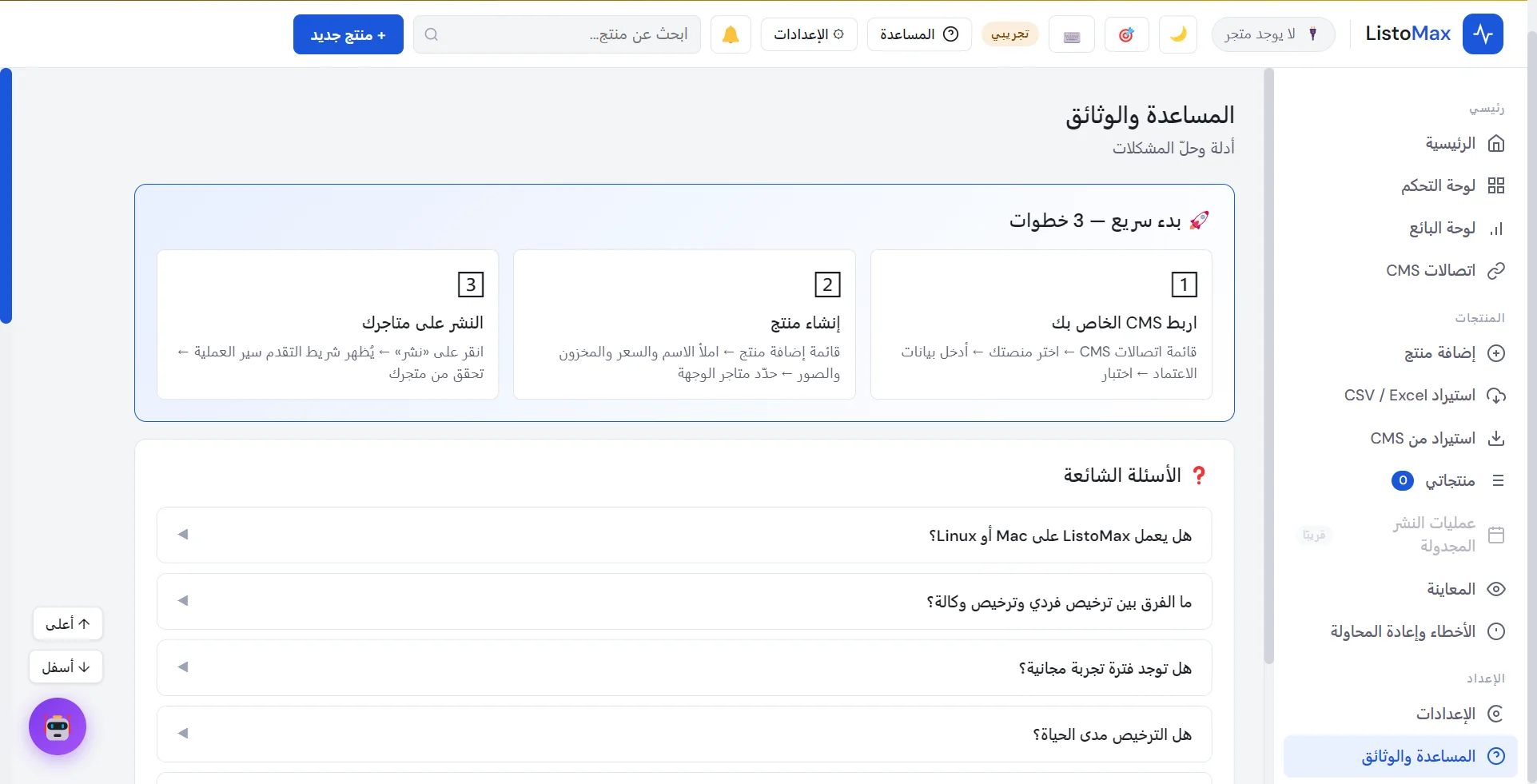Screen dimensions: 1537x784
Task: Click the ↓ أسفل scroll-down button
Action: click(x=66, y=667)
